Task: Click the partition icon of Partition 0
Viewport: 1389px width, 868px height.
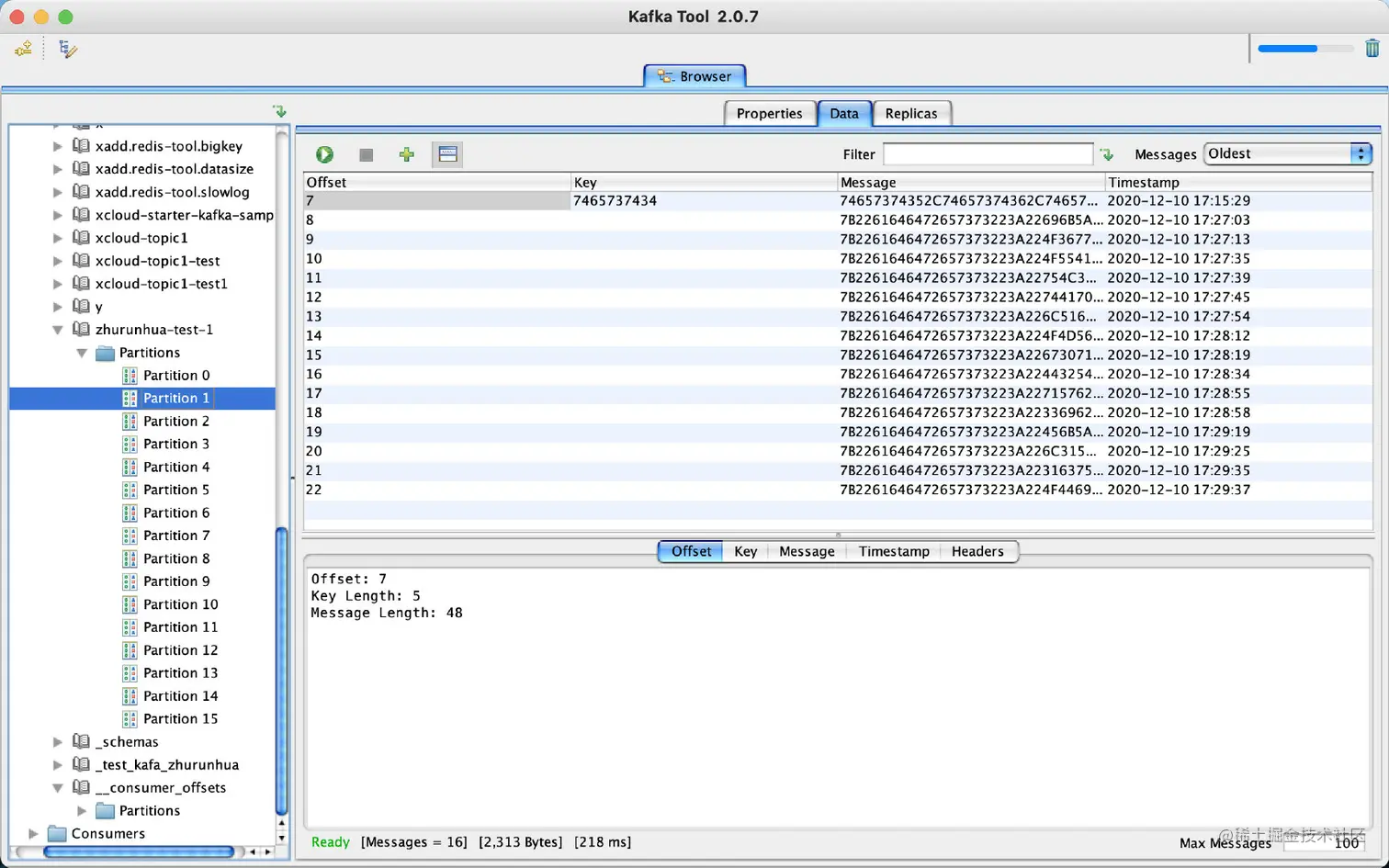Action: click(130, 375)
